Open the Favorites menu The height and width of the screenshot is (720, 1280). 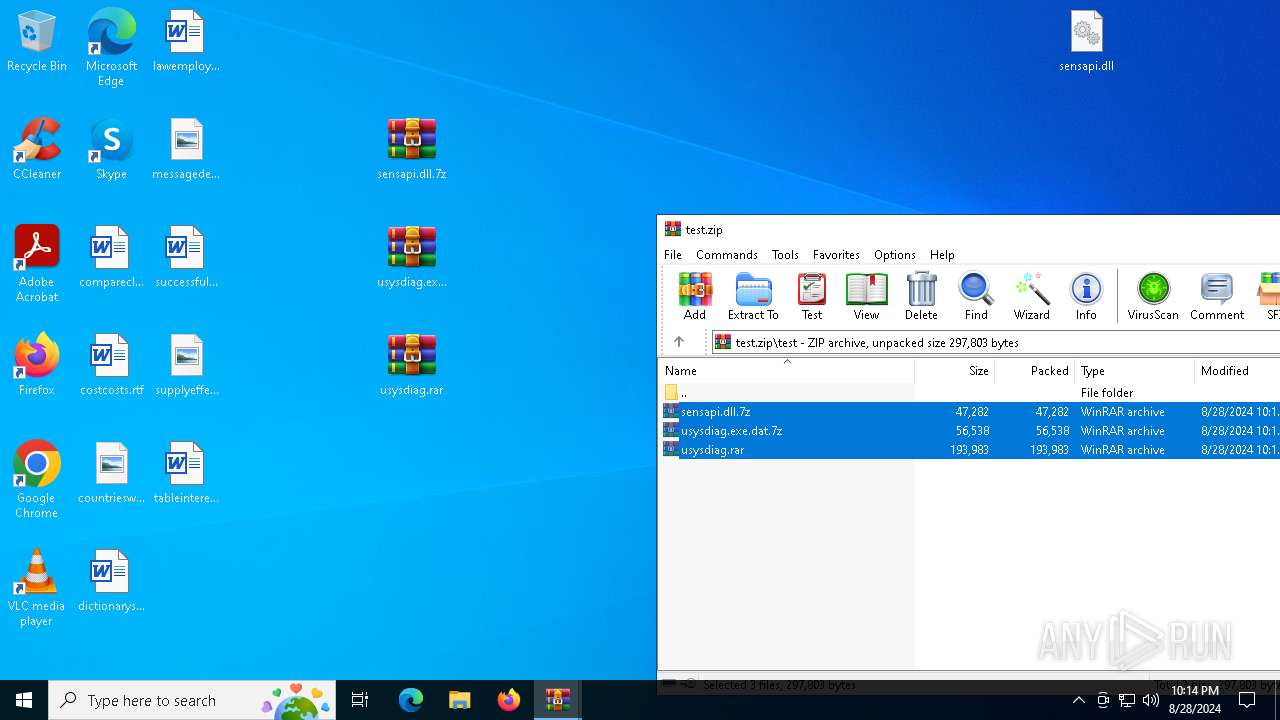(x=836, y=255)
